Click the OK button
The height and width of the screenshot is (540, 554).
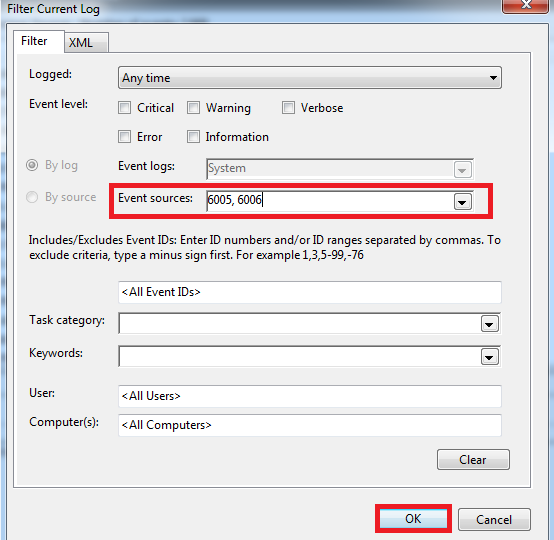pyautogui.click(x=413, y=519)
